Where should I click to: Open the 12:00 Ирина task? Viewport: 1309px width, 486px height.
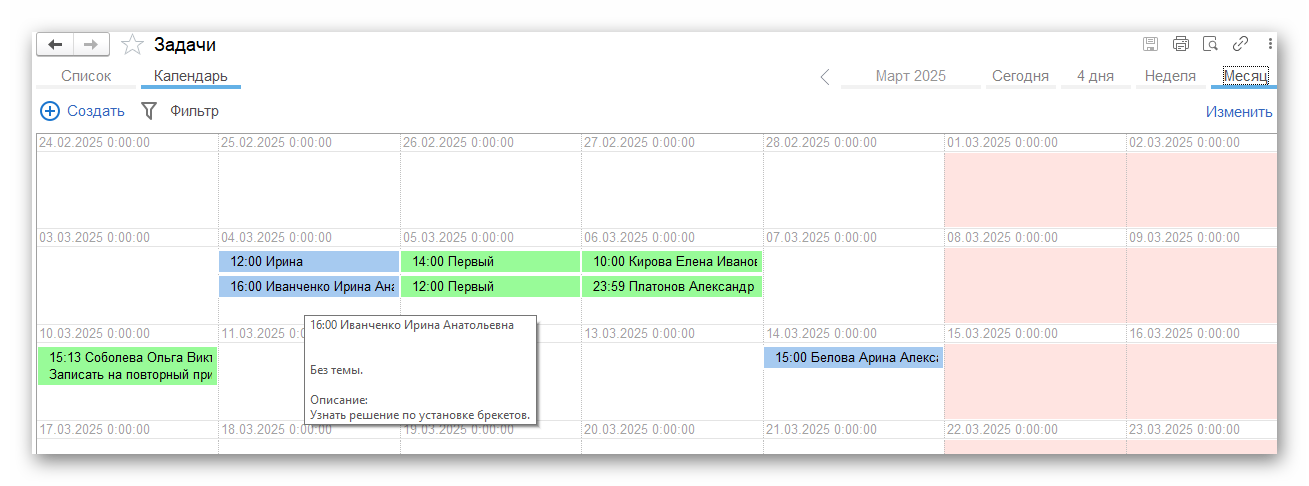point(309,261)
